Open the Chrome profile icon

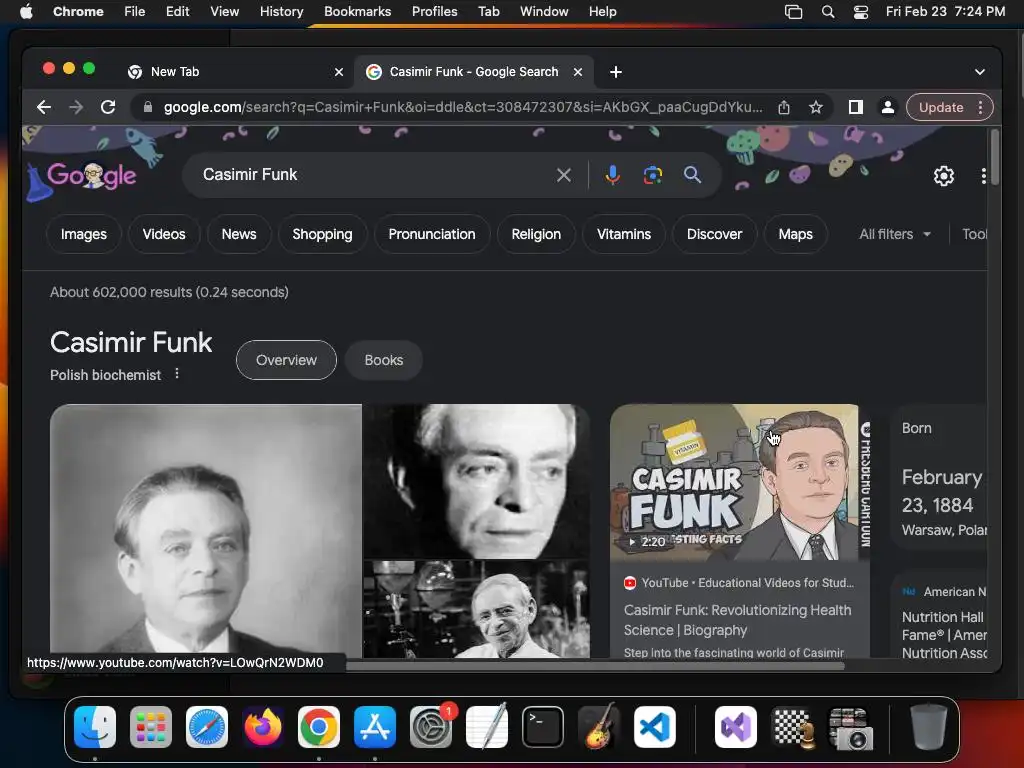pos(888,107)
